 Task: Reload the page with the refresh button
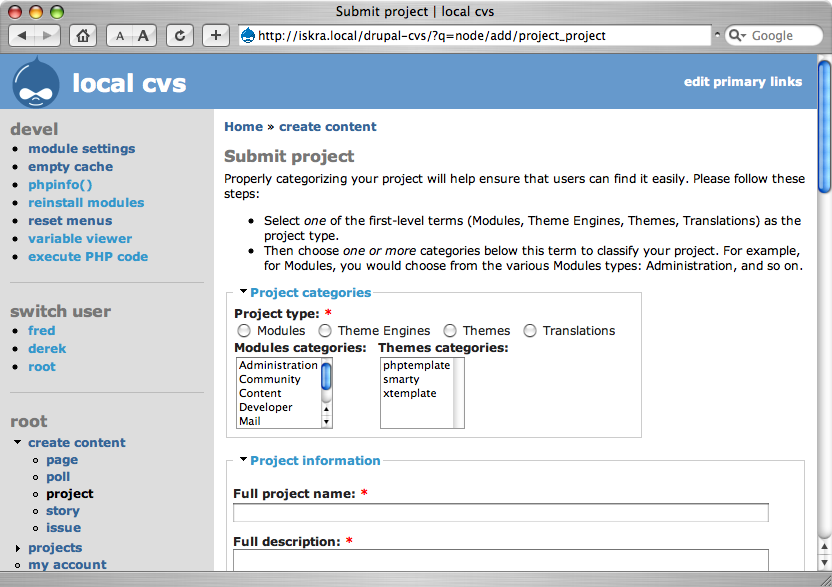click(x=180, y=36)
